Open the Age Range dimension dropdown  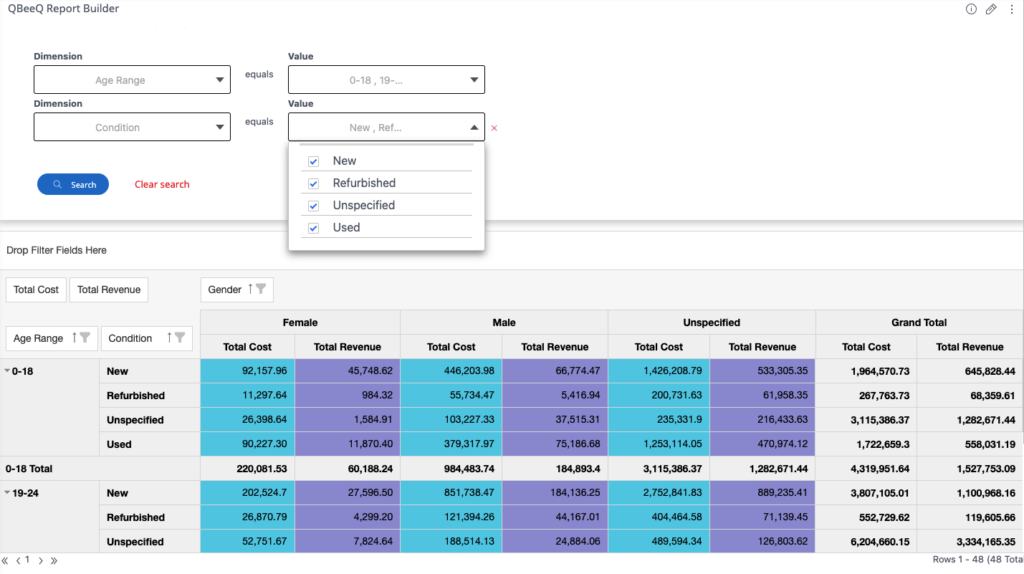[132, 80]
